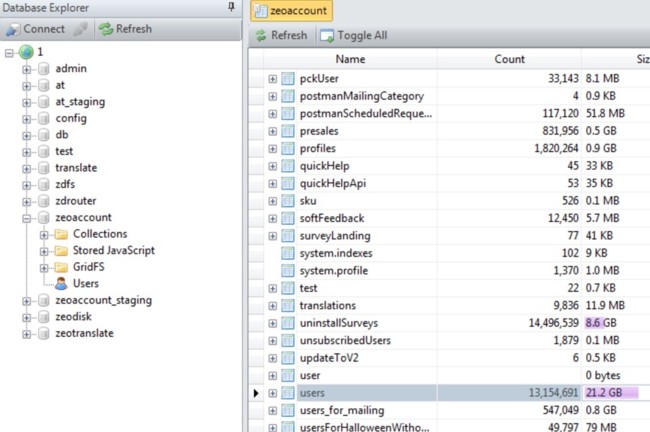
Task: Click the Toggle All button
Action: [x=354, y=36]
